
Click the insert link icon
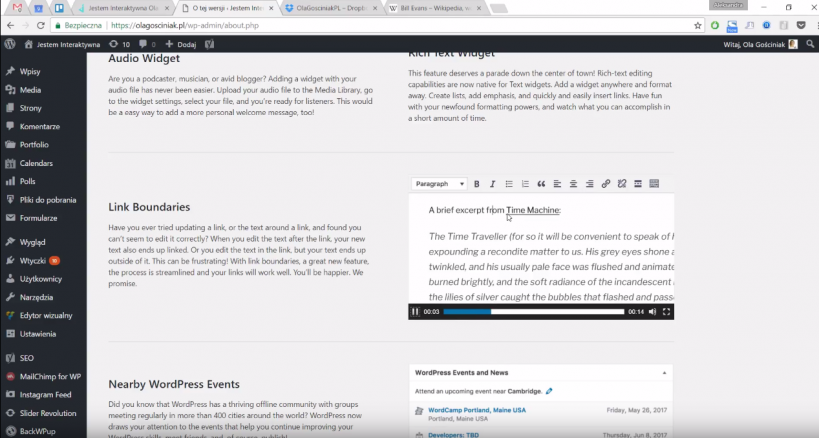pyautogui.click(x=606, y=184)
